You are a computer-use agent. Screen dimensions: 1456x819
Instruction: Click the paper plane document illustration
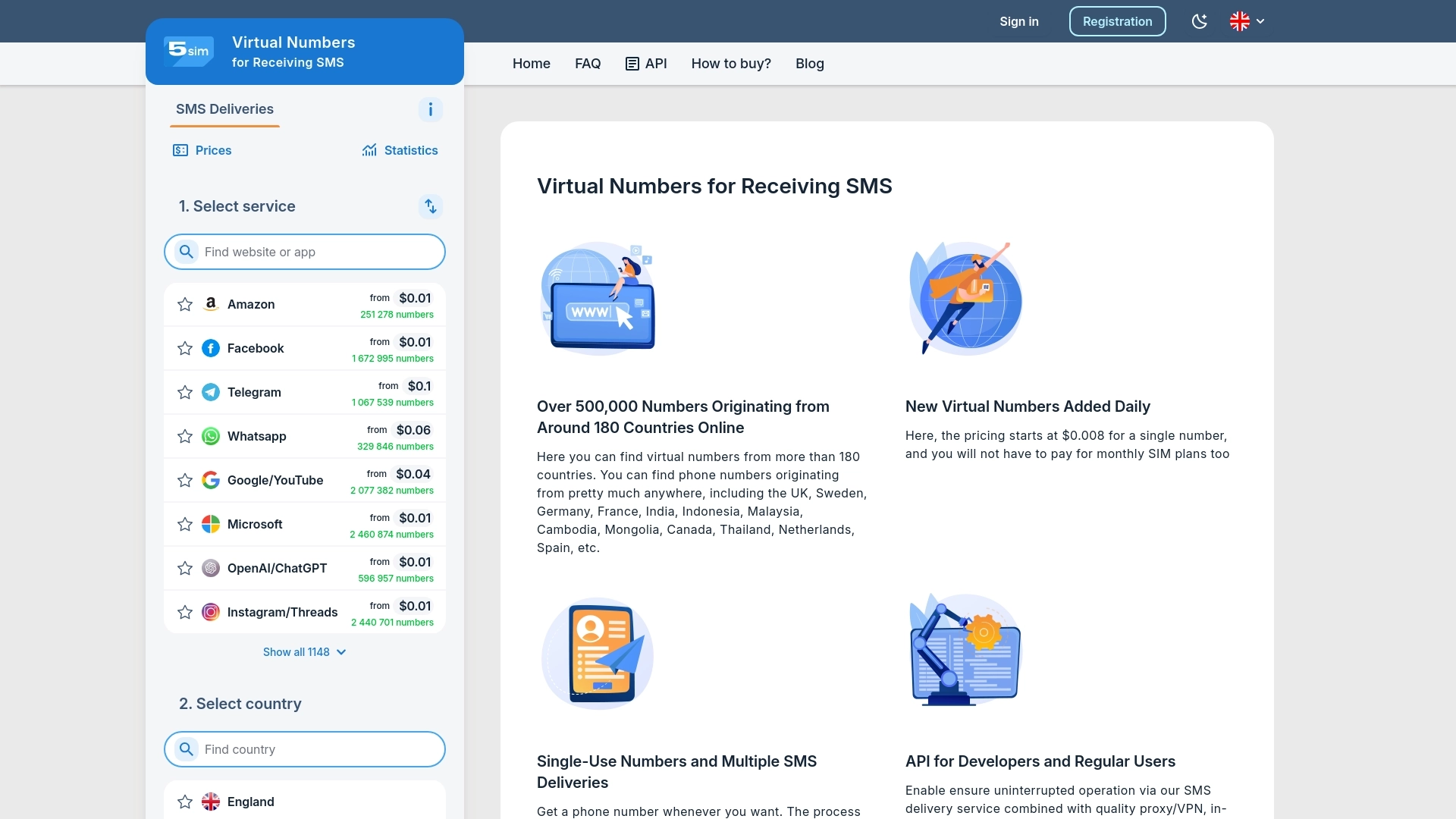[598, 653]
